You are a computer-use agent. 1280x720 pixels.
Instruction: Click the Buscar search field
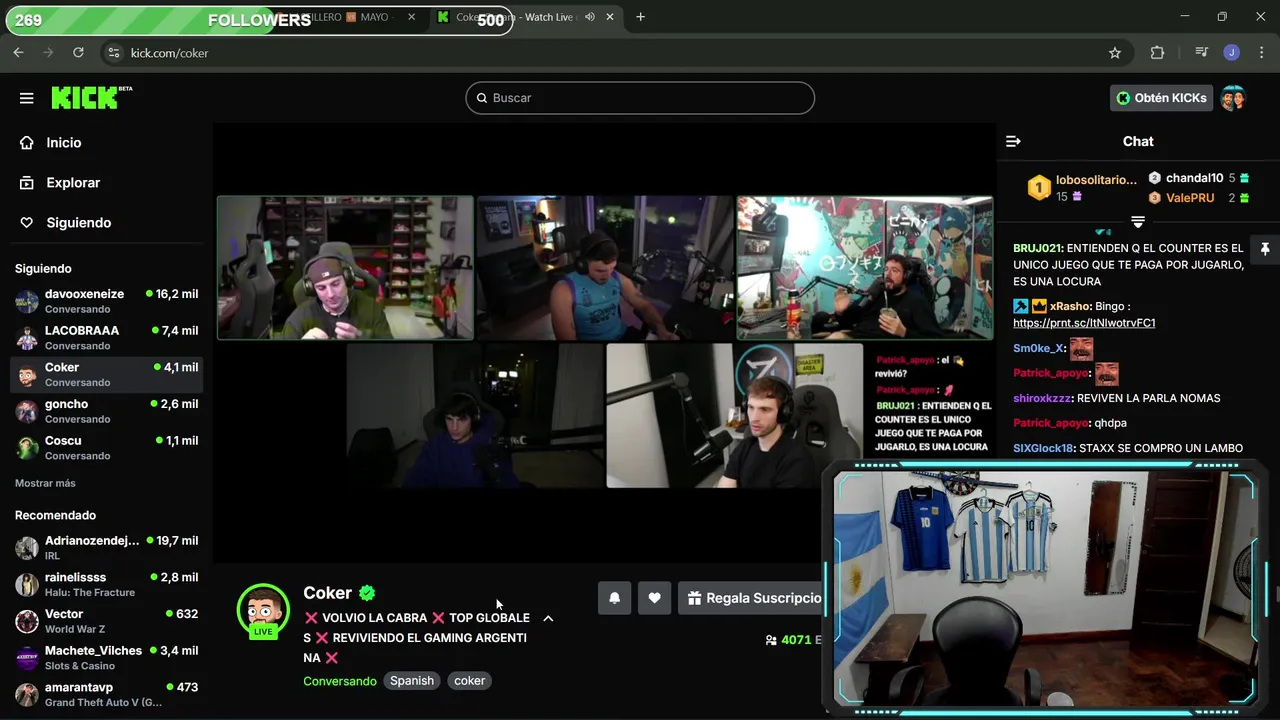[x=640, y=98]
